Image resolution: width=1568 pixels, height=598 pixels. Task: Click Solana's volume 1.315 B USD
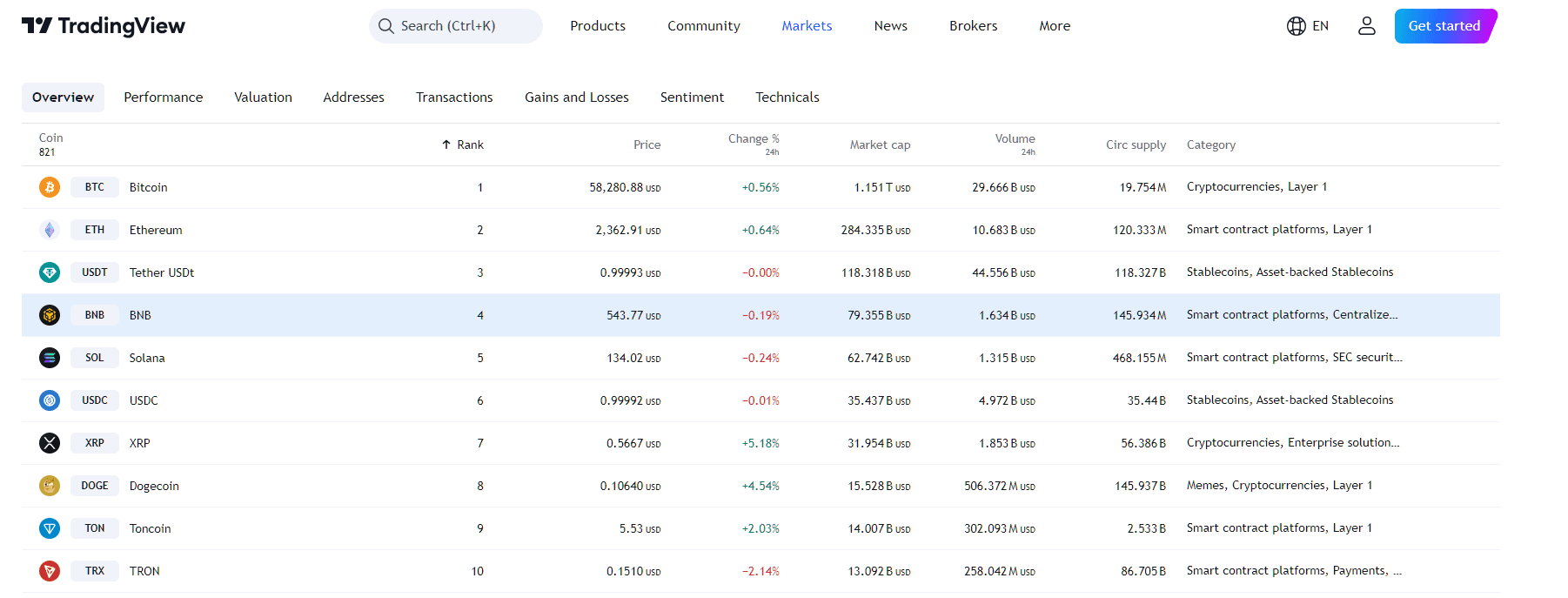(1007, 358)
